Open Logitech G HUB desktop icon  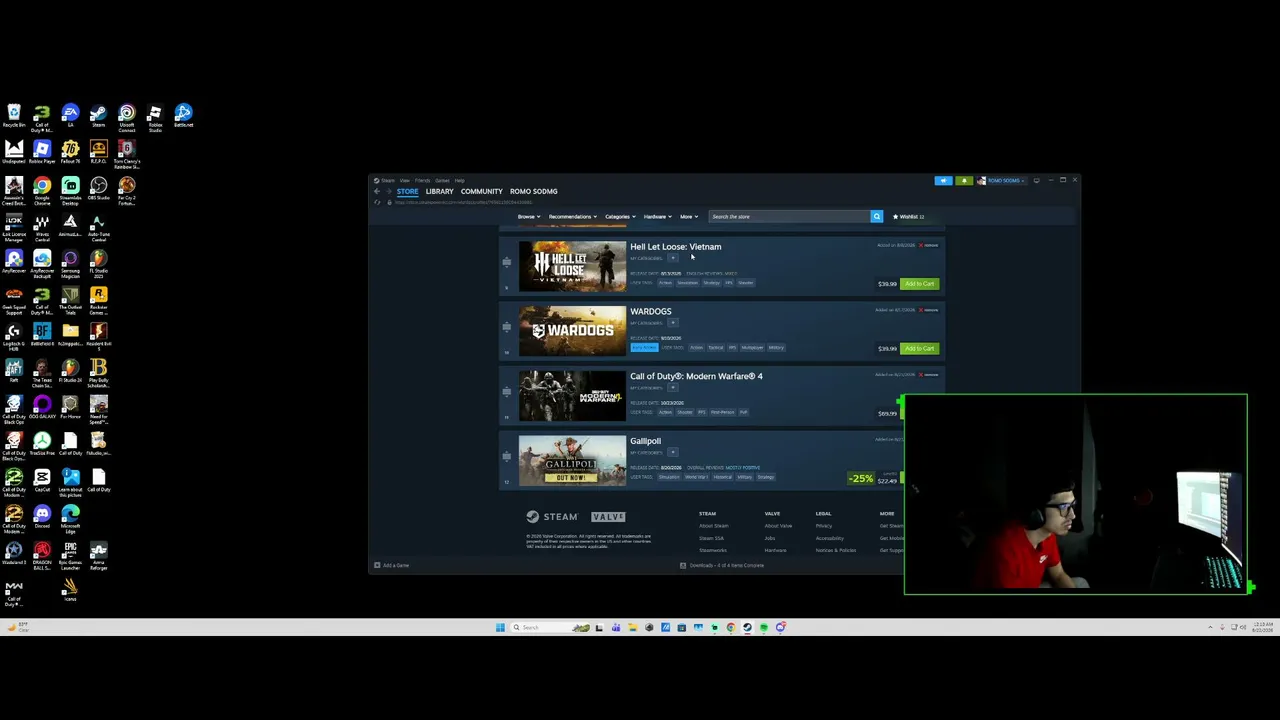(14, 337)
